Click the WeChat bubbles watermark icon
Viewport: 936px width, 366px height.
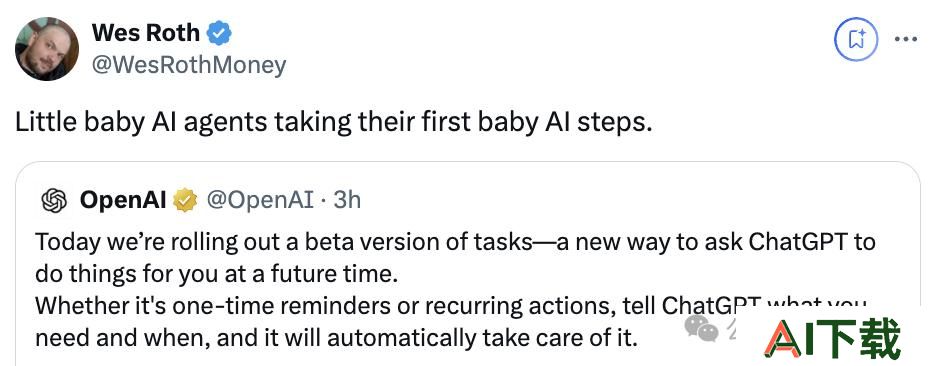(701, 328)
